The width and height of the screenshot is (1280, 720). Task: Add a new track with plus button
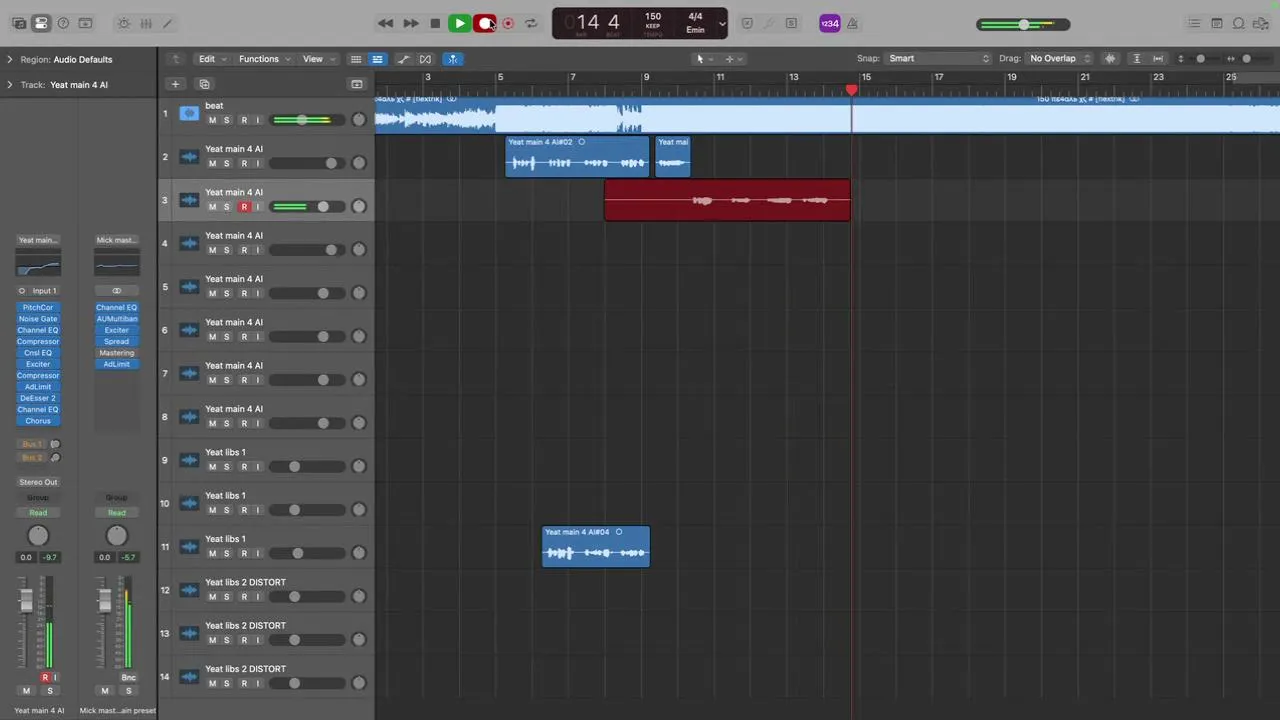(175, 85)
